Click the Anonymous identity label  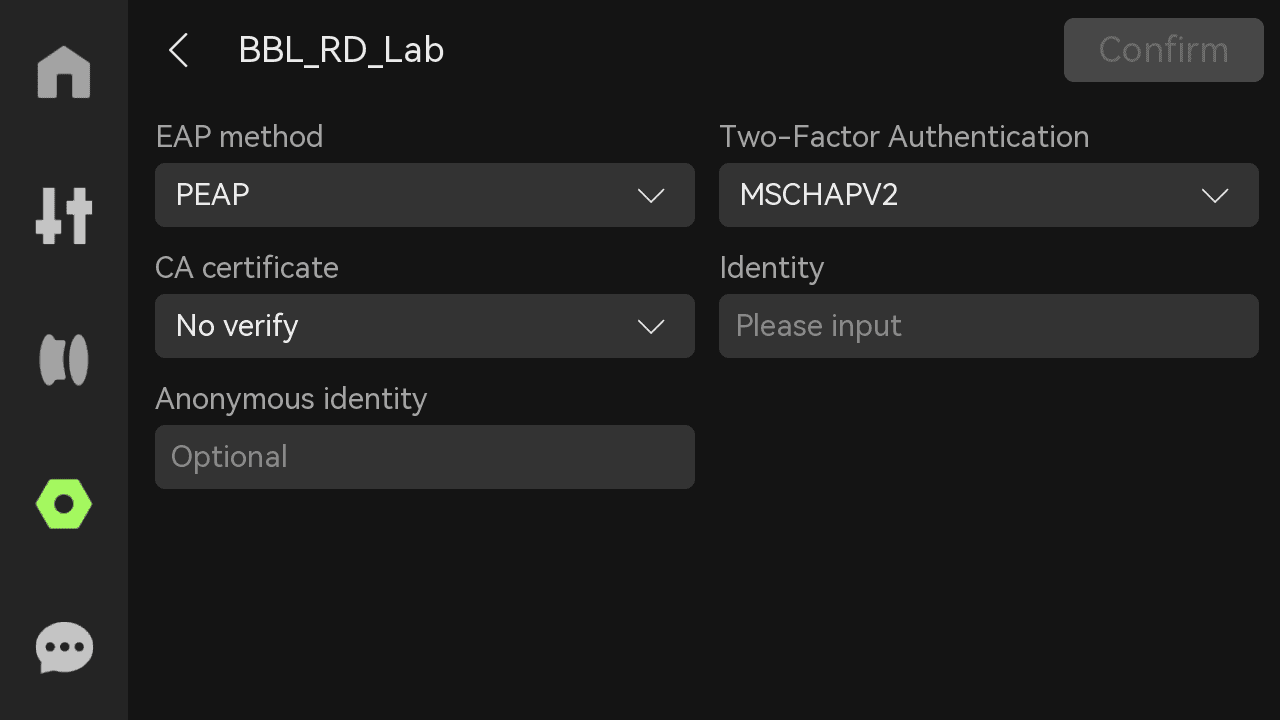[x=291, y=399]
